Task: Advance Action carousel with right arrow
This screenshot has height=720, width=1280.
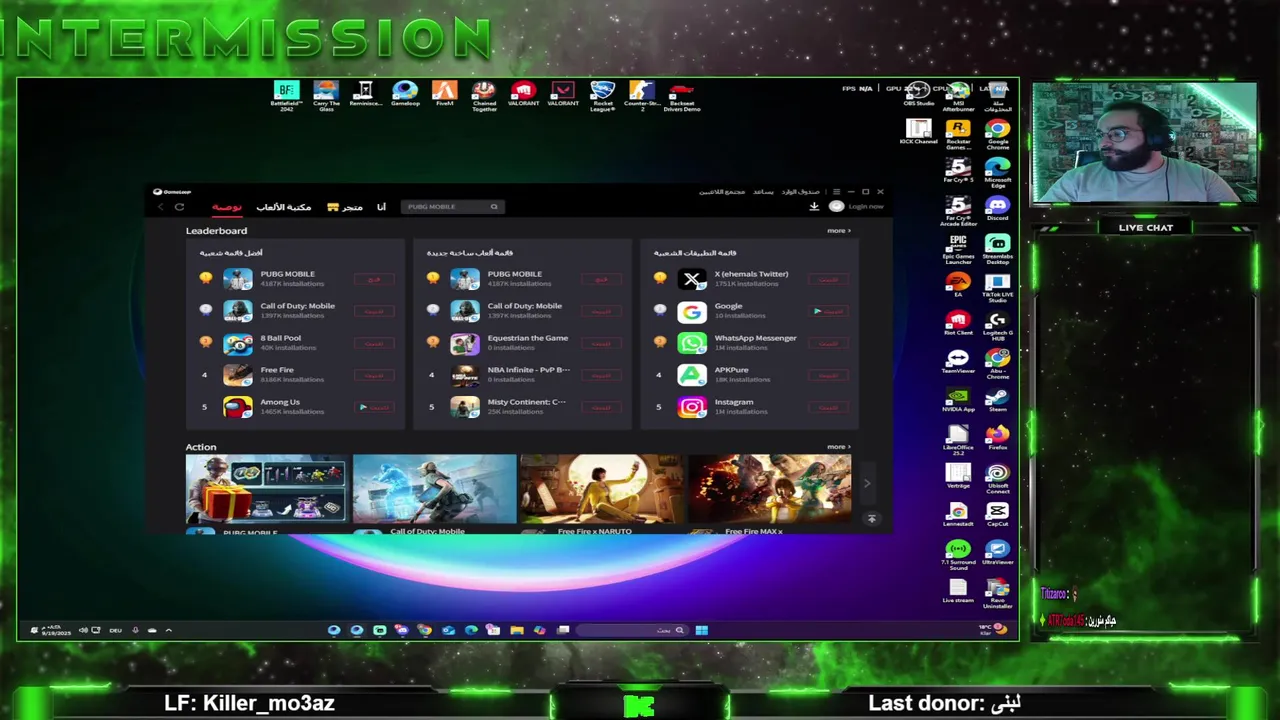Action: [x=867, y=484]
